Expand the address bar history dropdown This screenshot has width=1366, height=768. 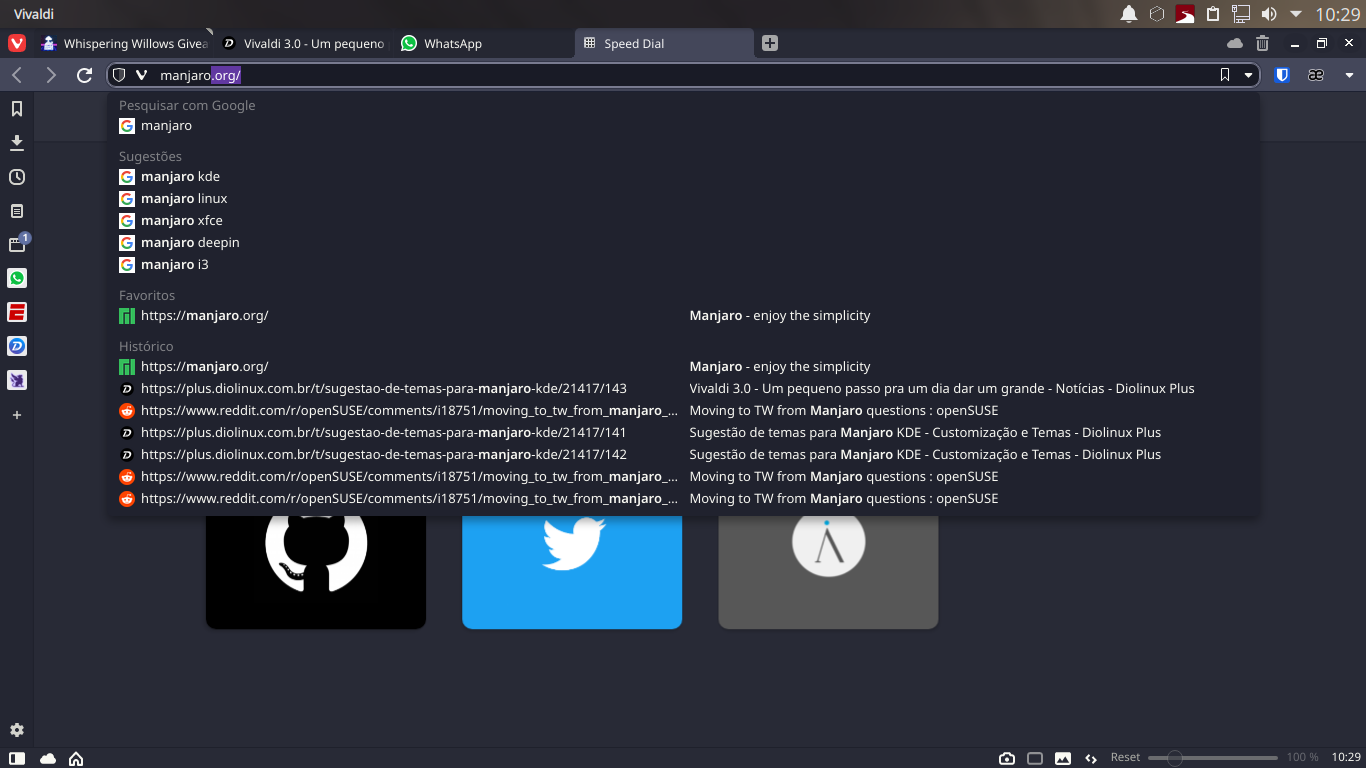click(x=1248, y=75)
